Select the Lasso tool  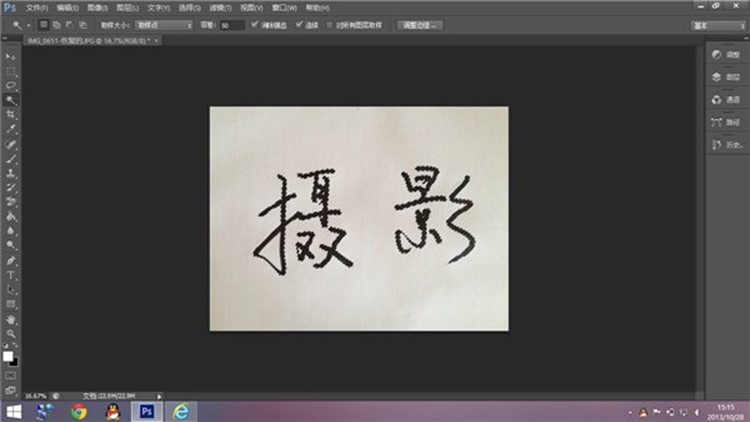[x=11, y=86]
